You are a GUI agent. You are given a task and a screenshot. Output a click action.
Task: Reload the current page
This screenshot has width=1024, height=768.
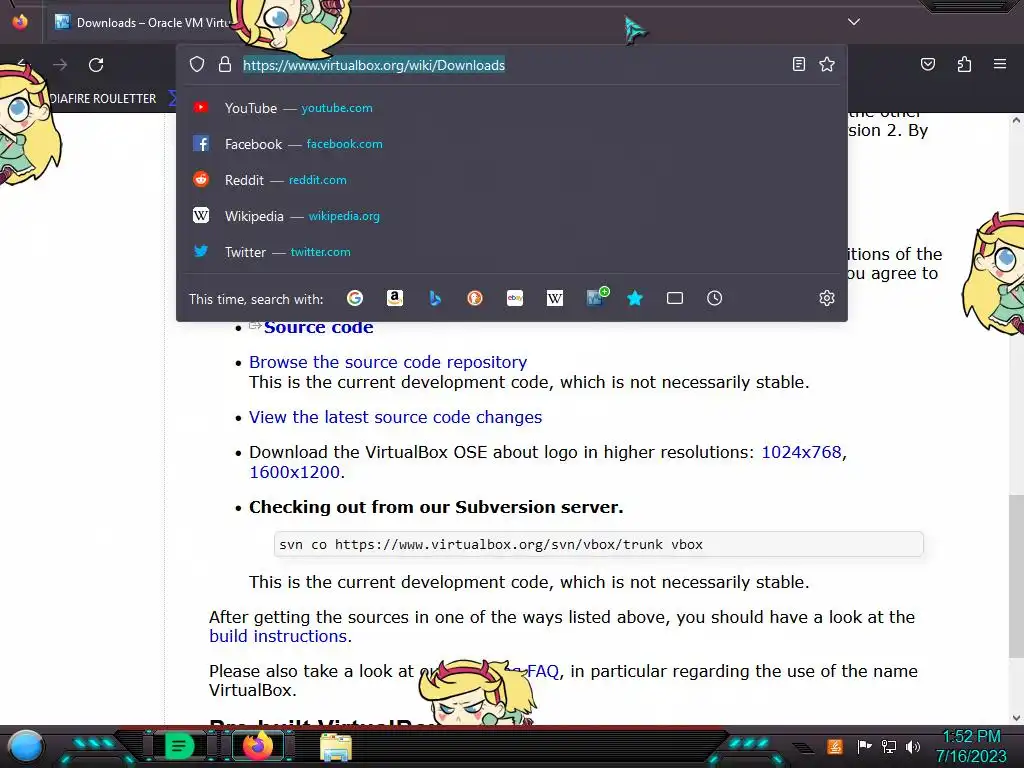coord(96,65)
